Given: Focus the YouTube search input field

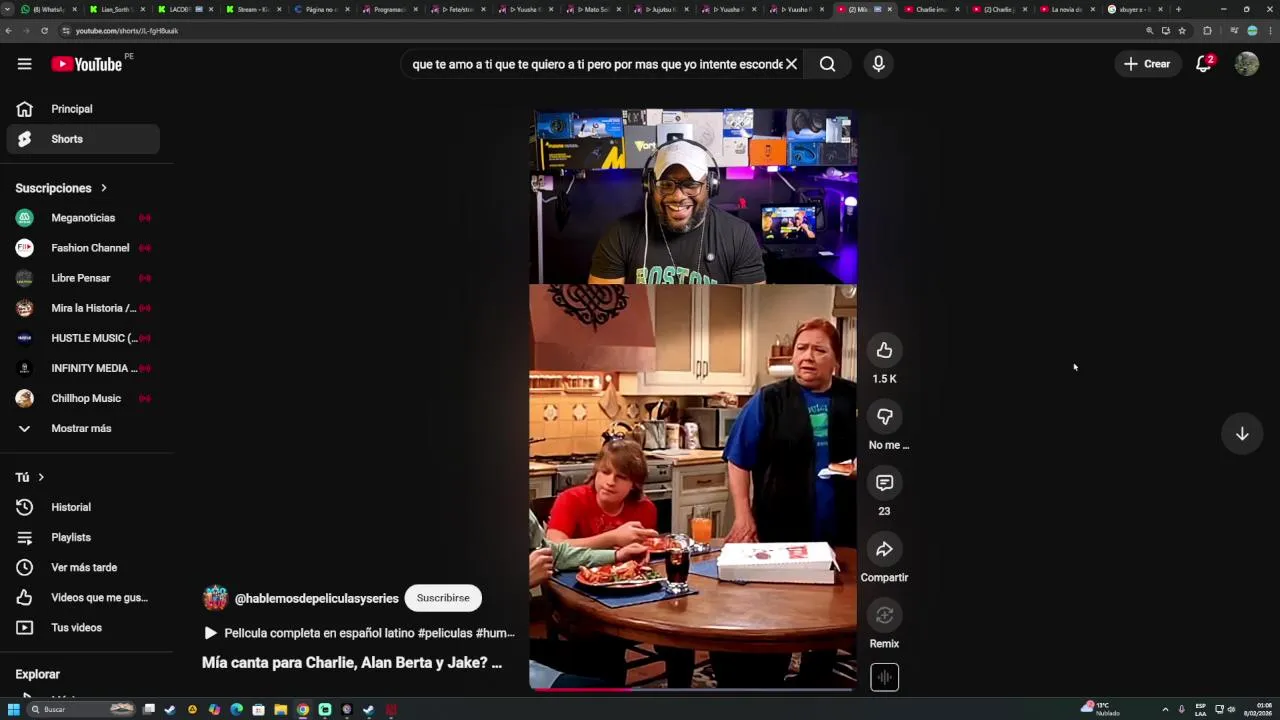Looking at the screenshot, I should coord(598,64).
